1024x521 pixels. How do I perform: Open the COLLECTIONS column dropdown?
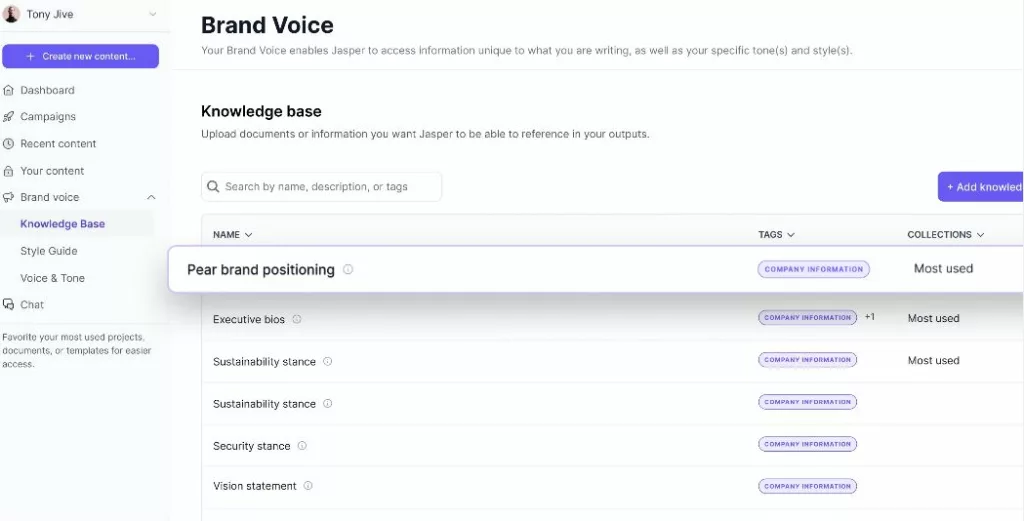(980, 235)
